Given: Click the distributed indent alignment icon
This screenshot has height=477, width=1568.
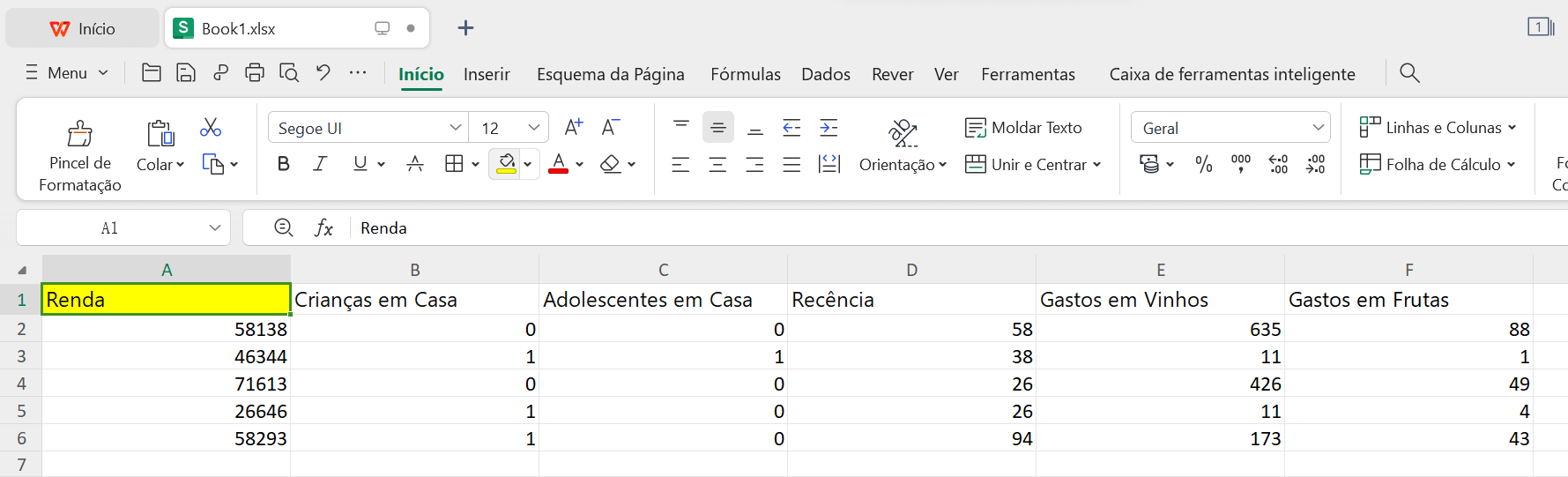Looking at the screenshot, I should click(829, 164).
